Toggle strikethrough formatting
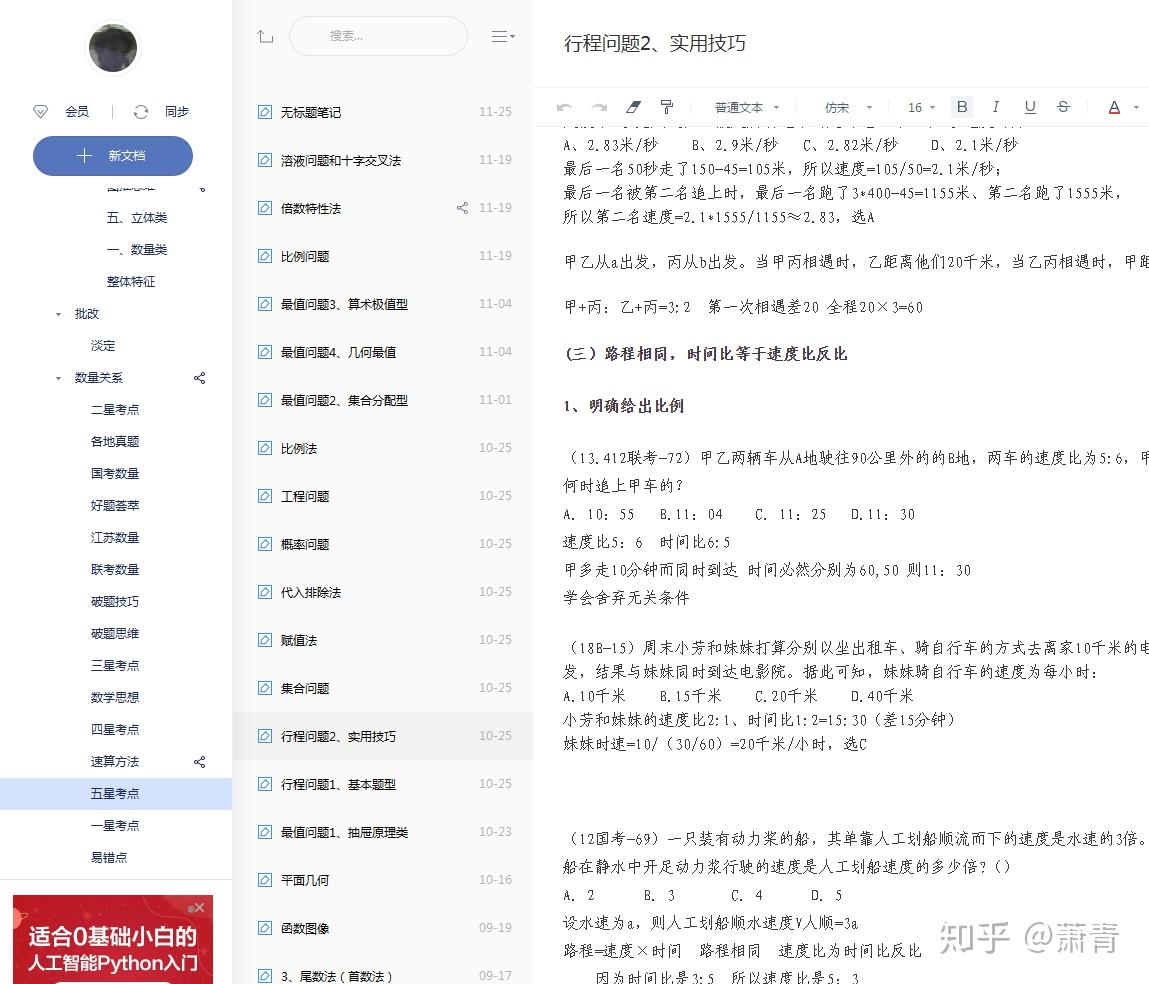 coord(1063,107)
